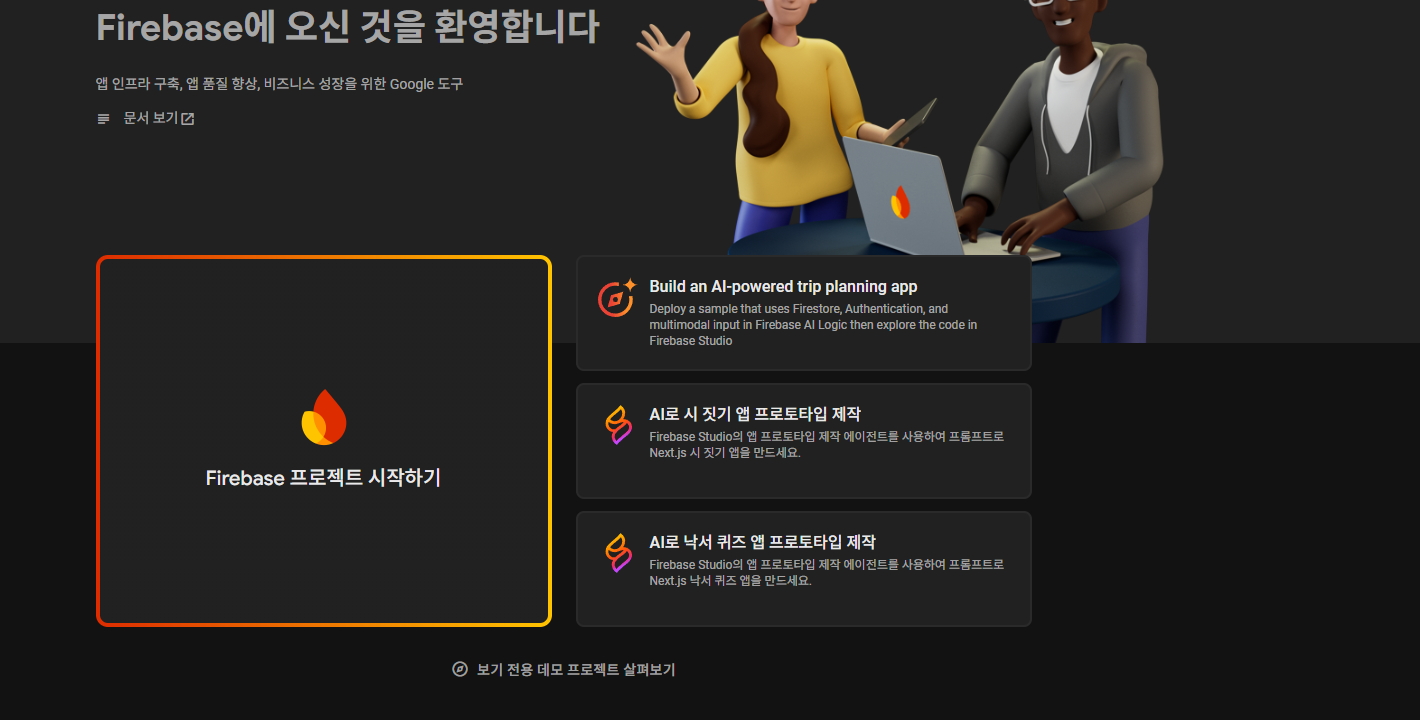
Task: Click the Firebase flame logo in the start card
Action: click(324, 417)
